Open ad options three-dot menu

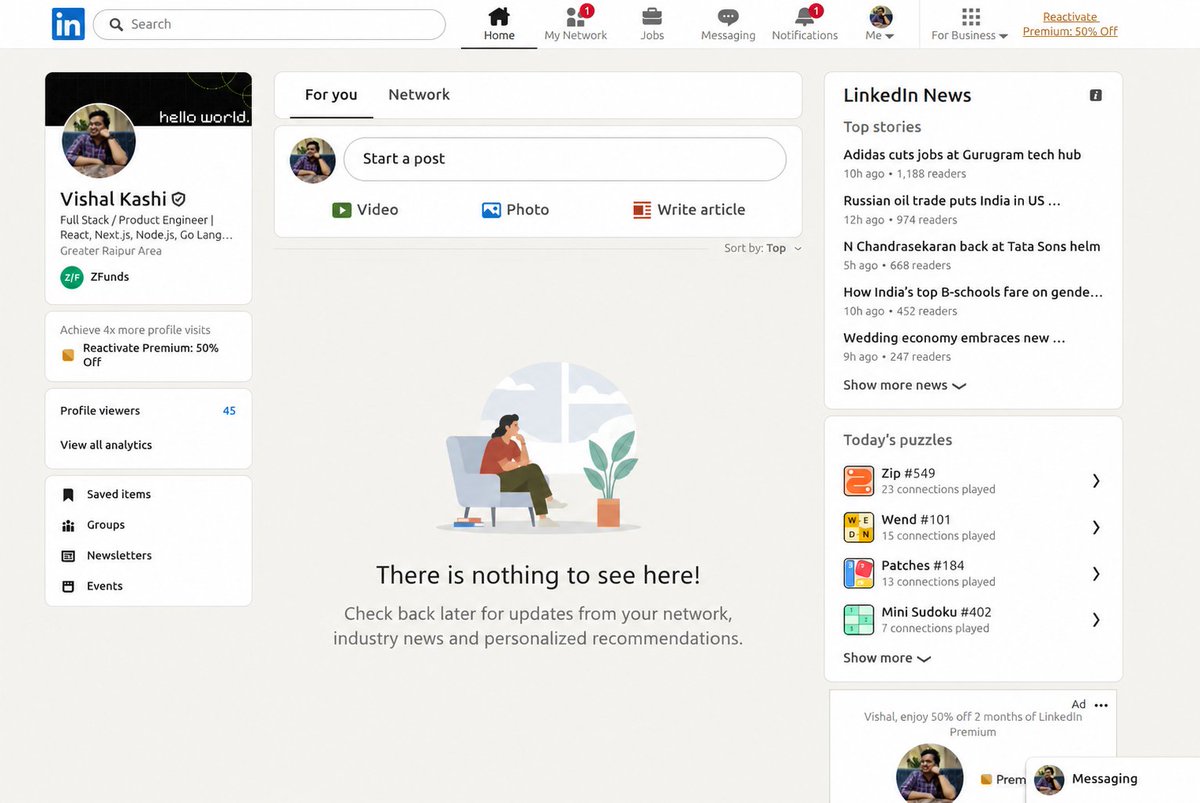1101,705
